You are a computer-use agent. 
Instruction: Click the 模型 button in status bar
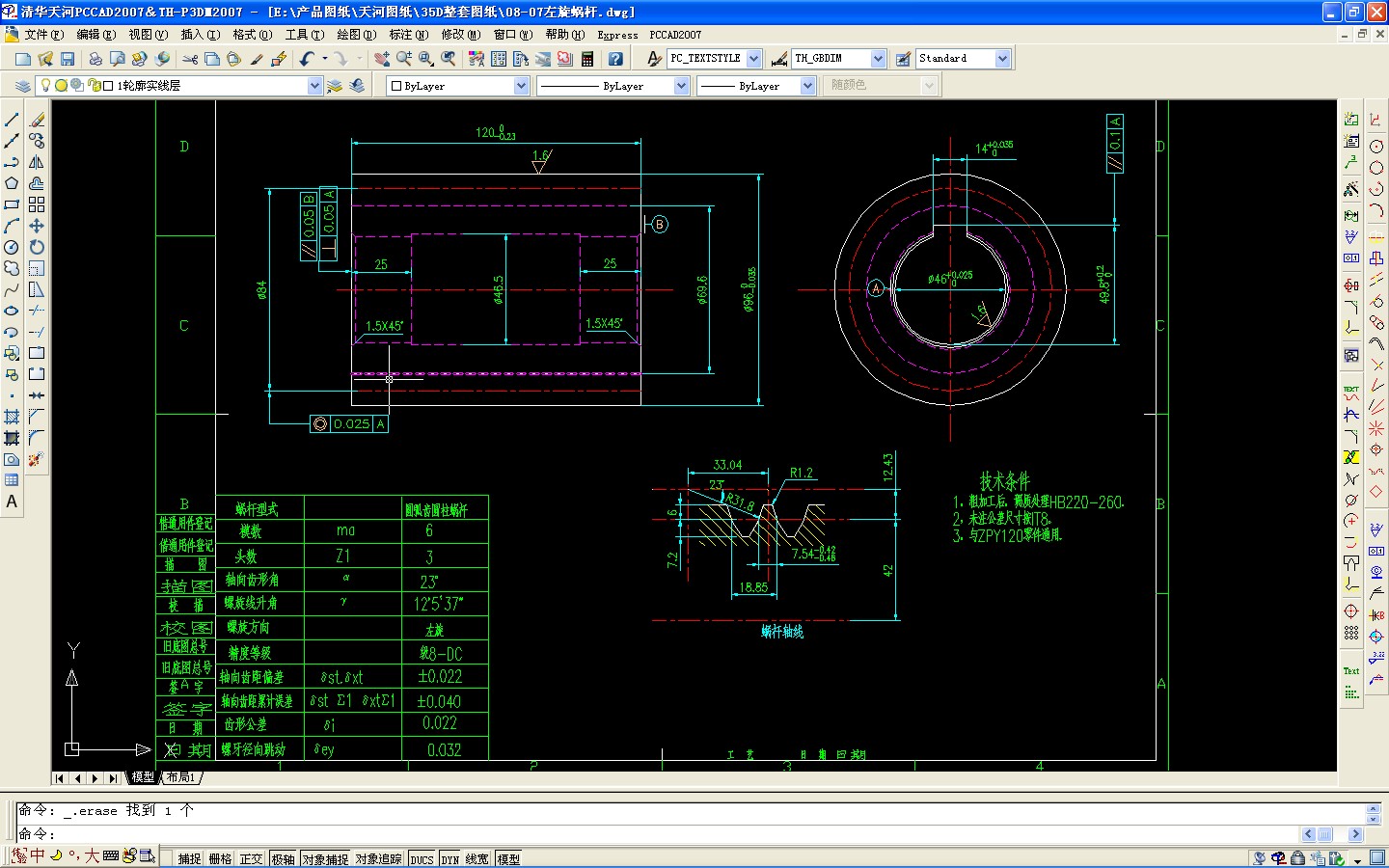click(x=508, y=859)
